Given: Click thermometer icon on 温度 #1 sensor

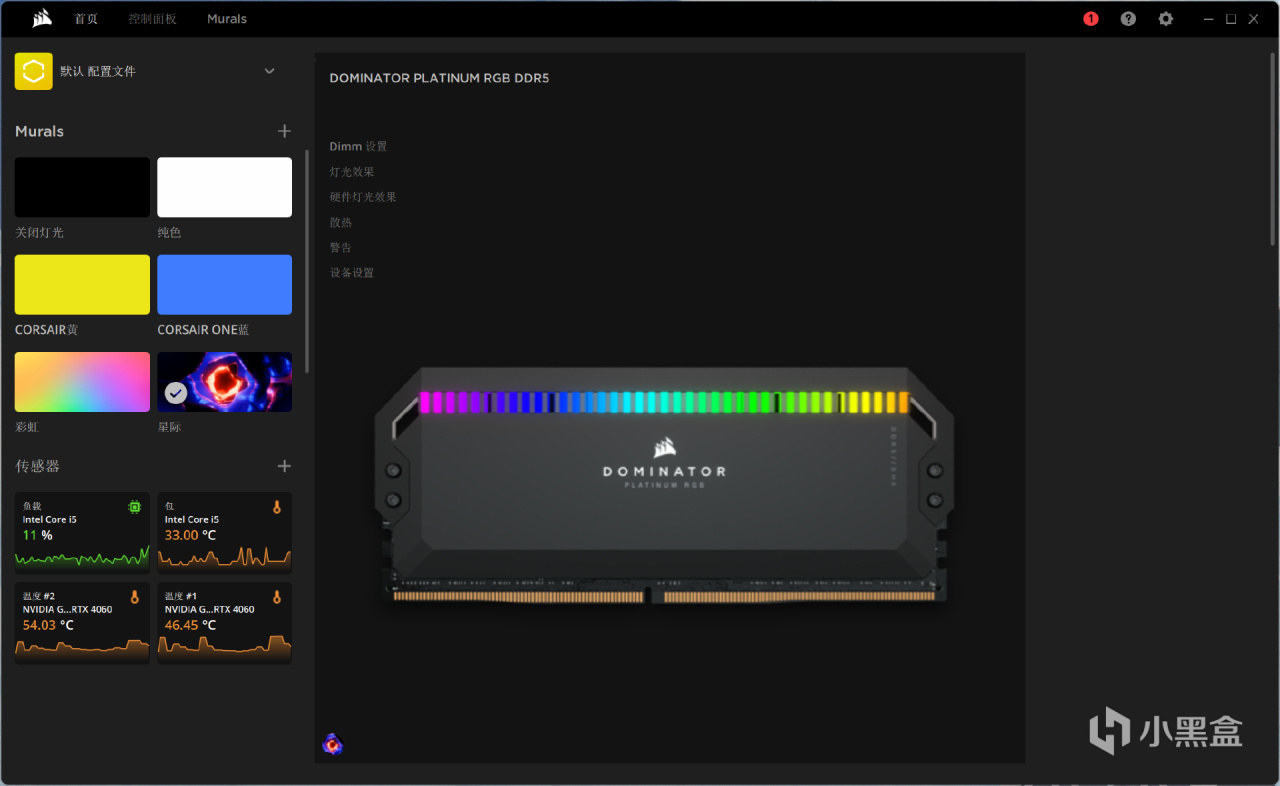Looking at the screenshot, I should pyautogui.click(x=277, y=597).
